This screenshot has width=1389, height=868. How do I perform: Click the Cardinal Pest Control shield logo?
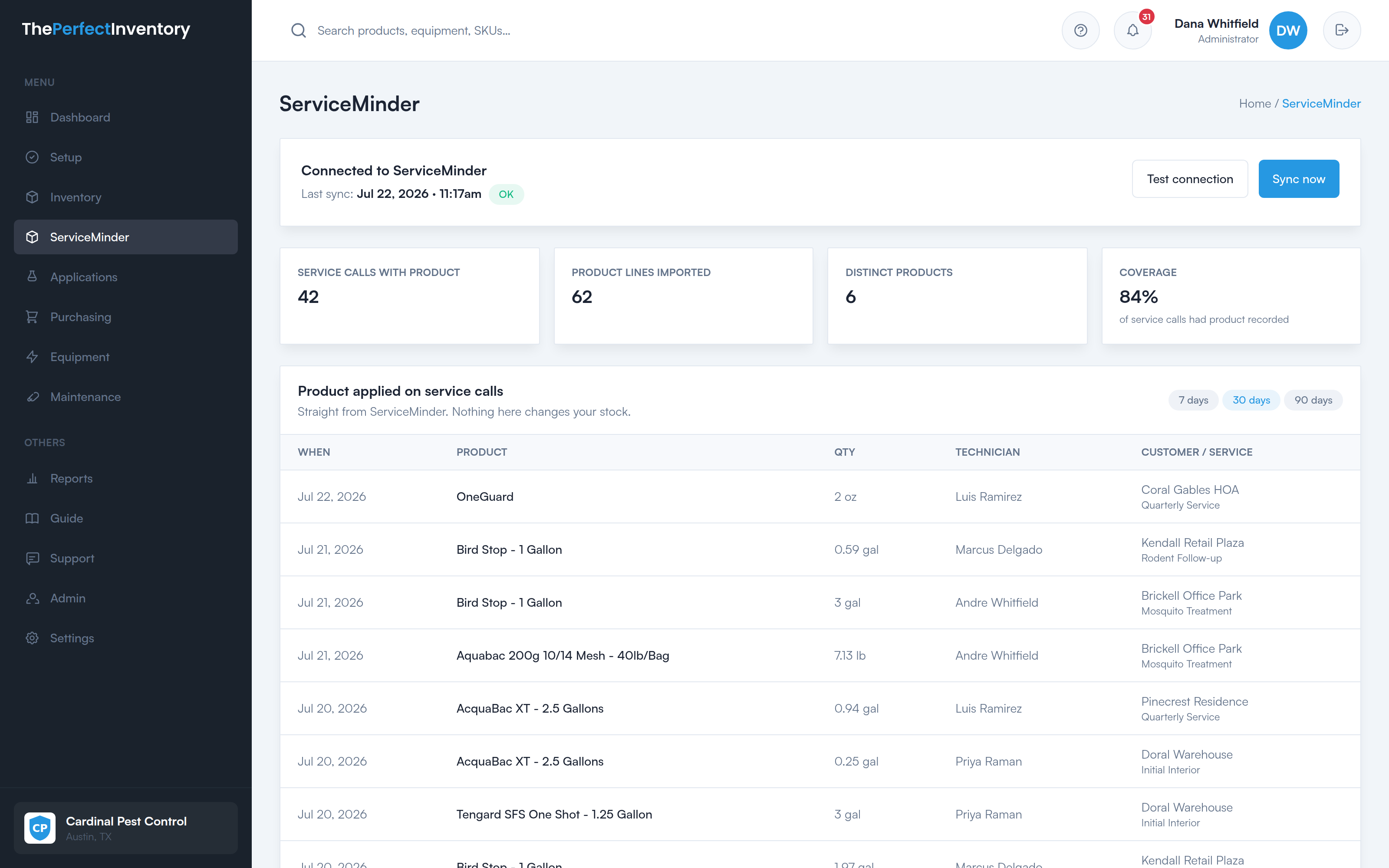tap(39, 828)
